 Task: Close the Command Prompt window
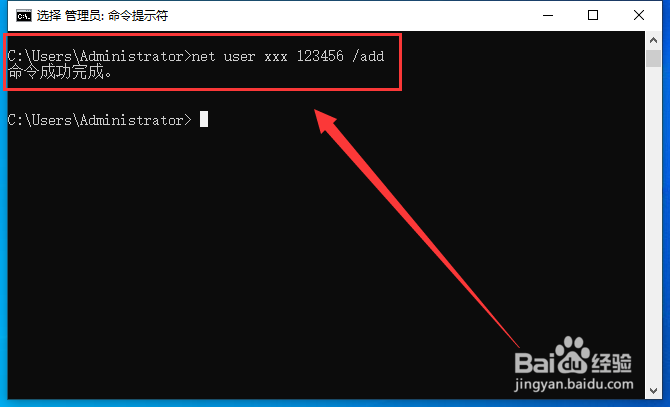(638, 15)
